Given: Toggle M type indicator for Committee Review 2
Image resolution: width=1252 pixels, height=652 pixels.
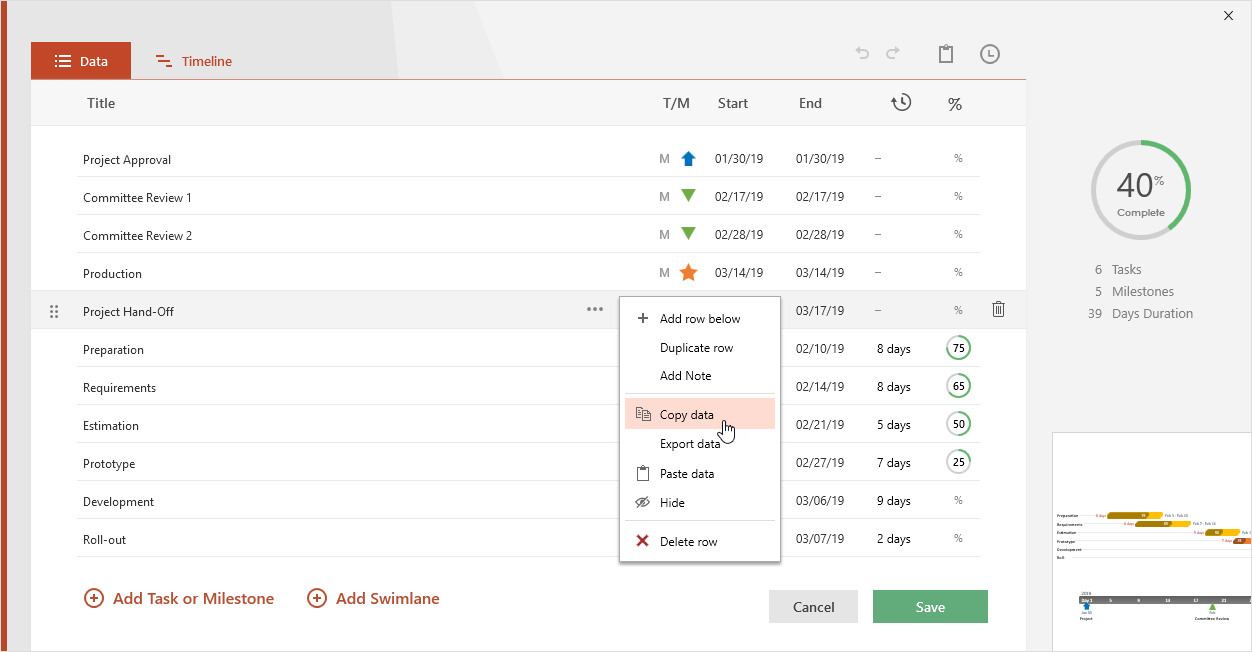Looking at the screenshot, I should point(664,235).
